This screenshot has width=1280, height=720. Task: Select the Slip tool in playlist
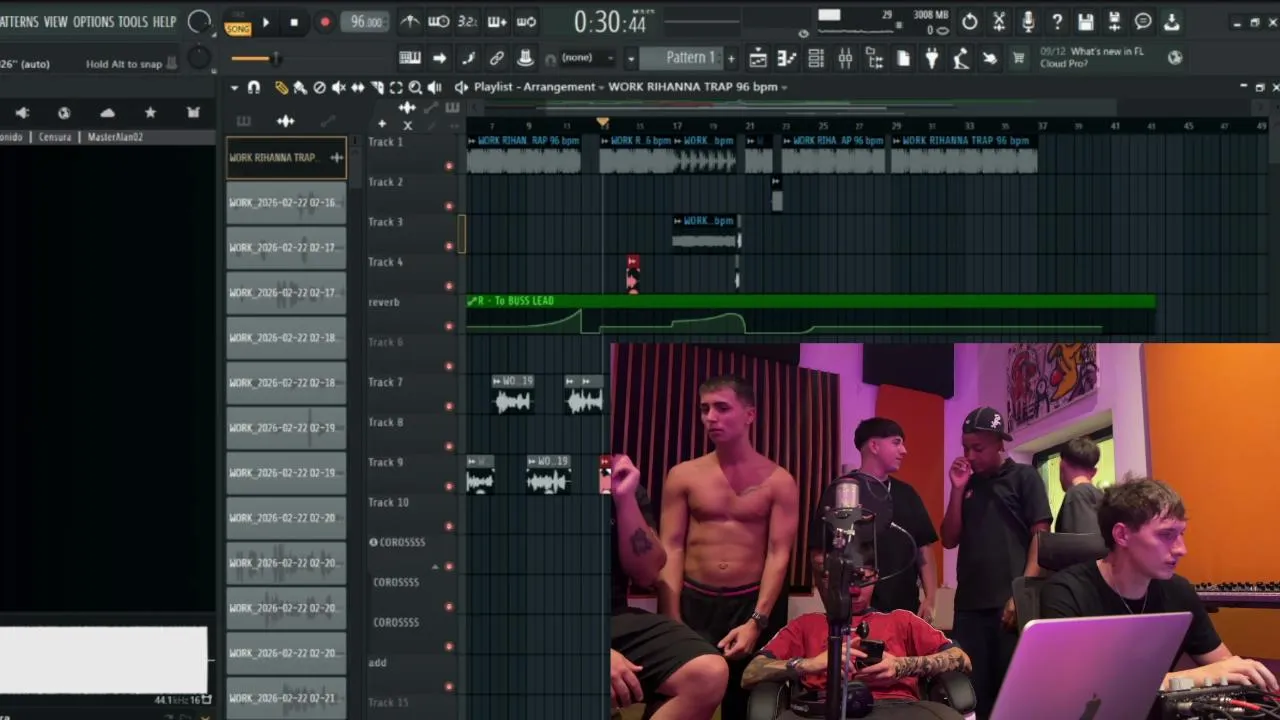358,88
